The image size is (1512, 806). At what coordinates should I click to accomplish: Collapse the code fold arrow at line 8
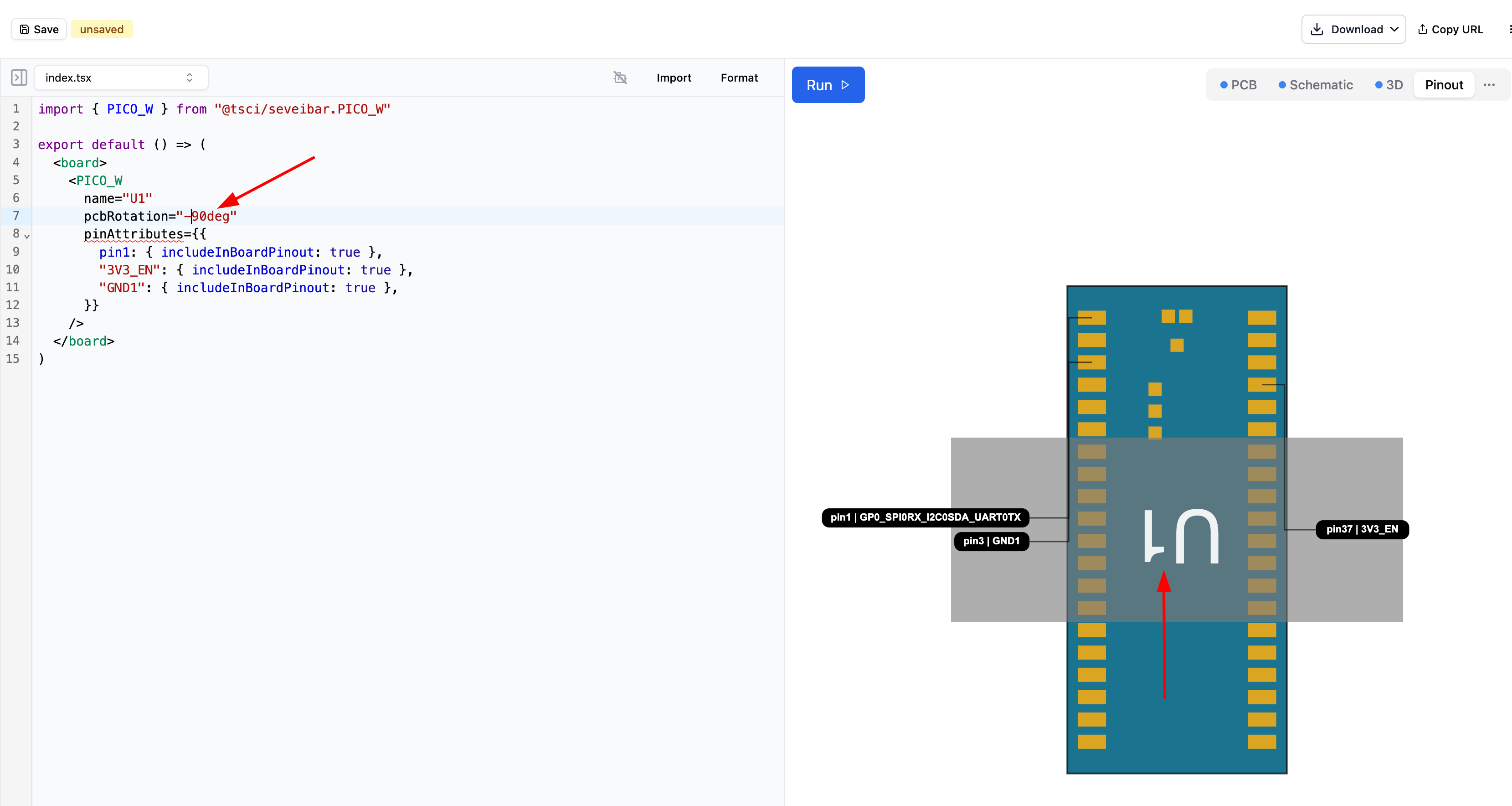coord(26,236)
